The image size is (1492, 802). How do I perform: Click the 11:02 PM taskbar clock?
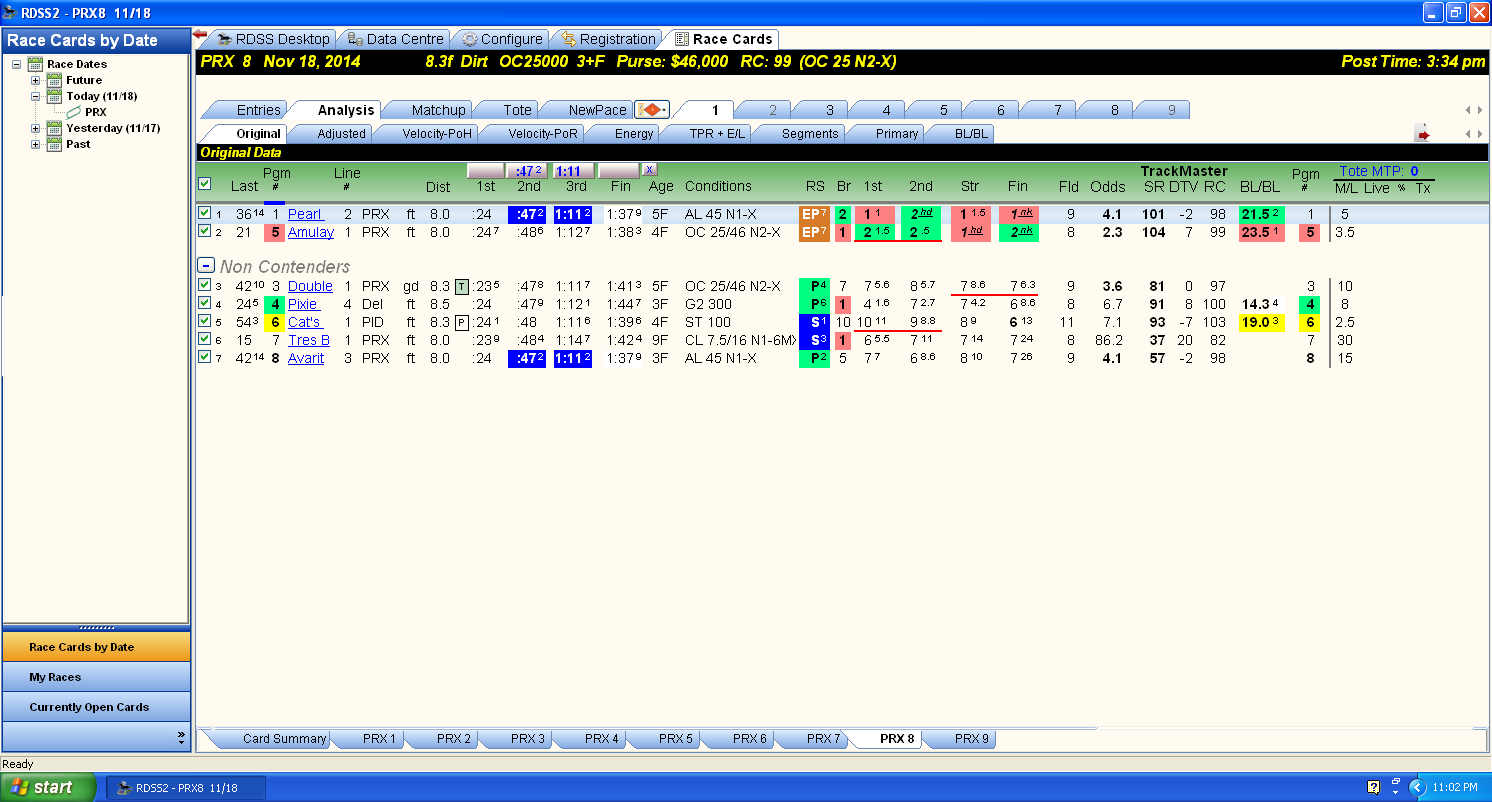click(x=1455, y=787)
